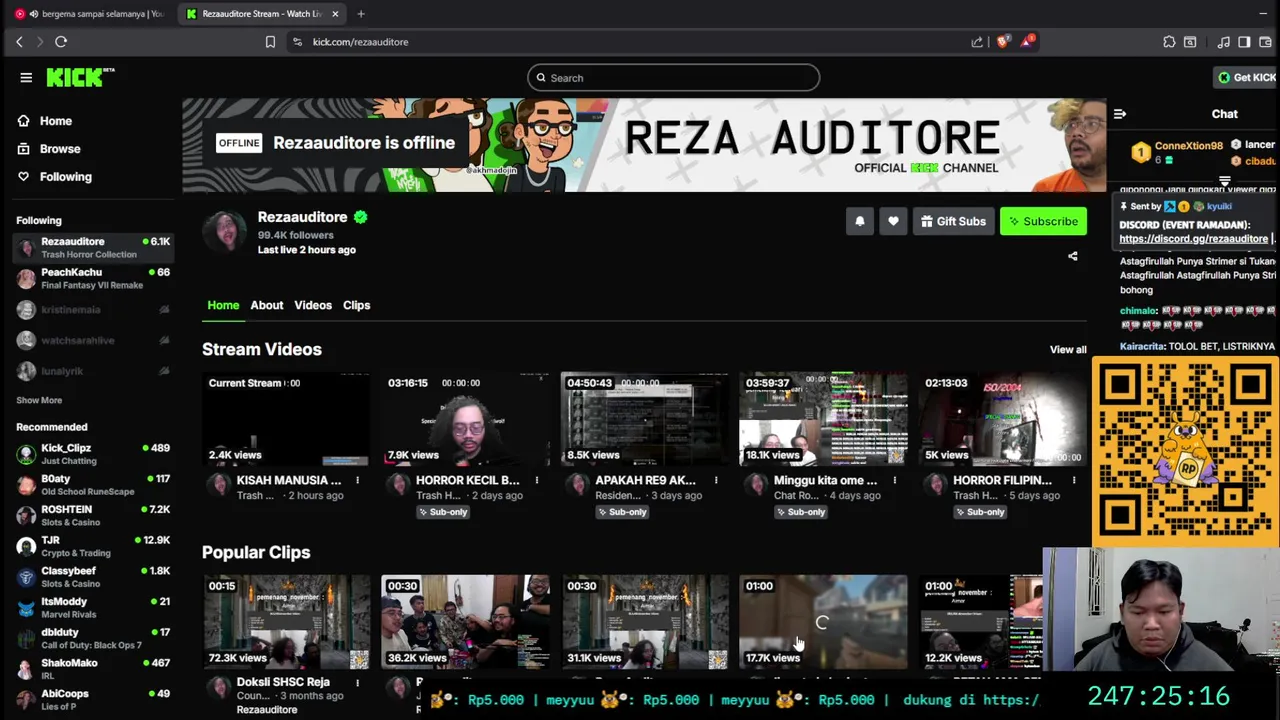Click the share icon below Subscribe
This screenshot has width=1280, height=720.
1073,256
